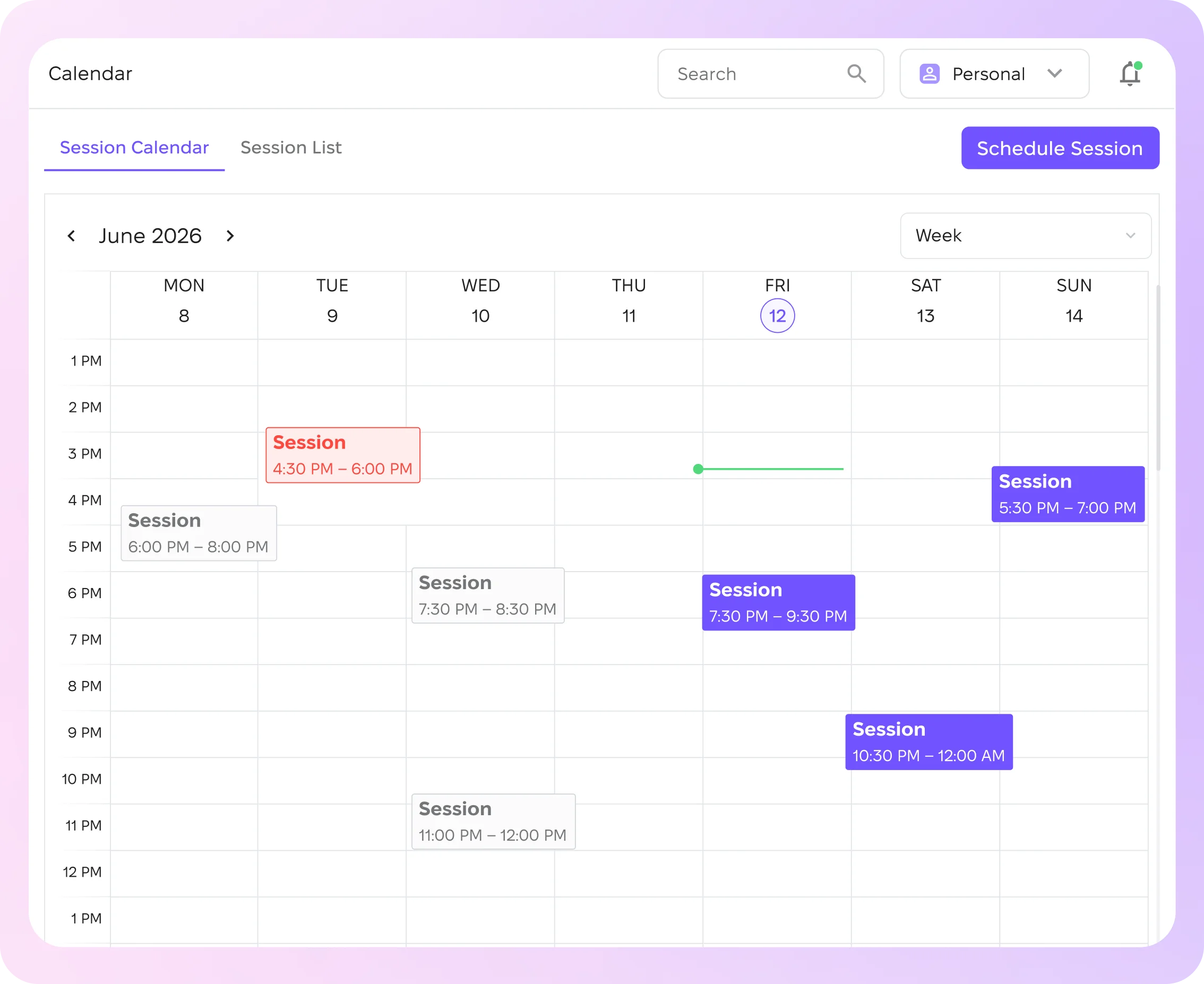Open the 7:30 PM – 8:30 PM session

coord(487,595)
